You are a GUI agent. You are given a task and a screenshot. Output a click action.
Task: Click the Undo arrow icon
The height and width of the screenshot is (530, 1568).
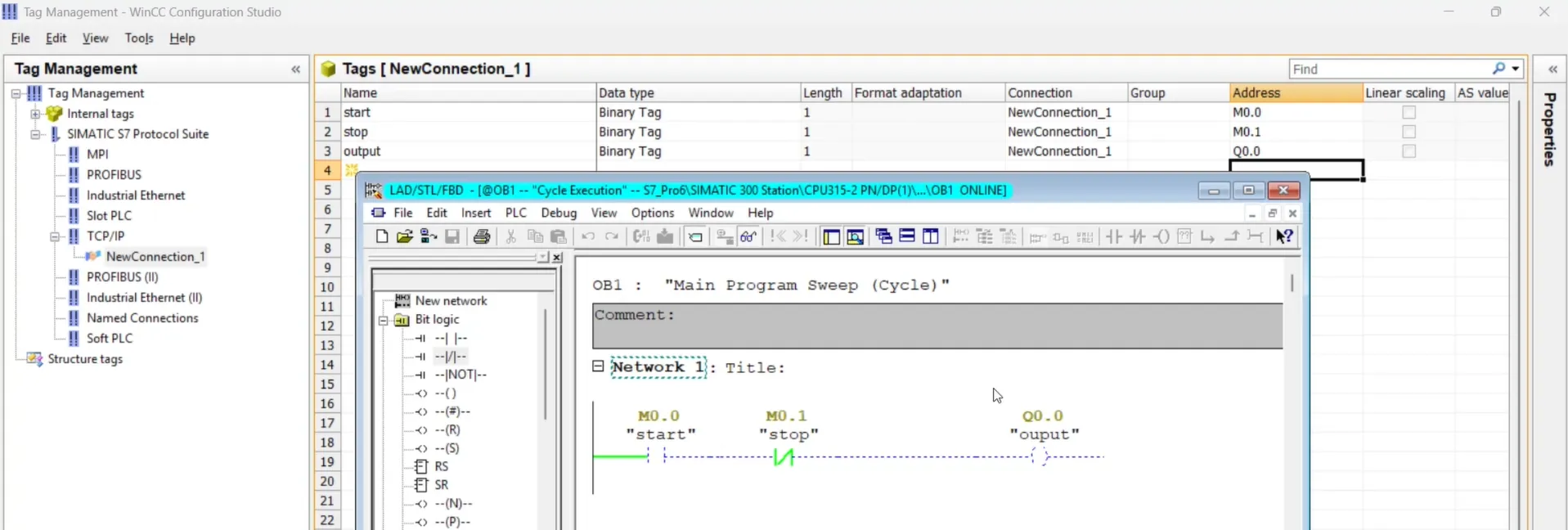coord(588,236)
